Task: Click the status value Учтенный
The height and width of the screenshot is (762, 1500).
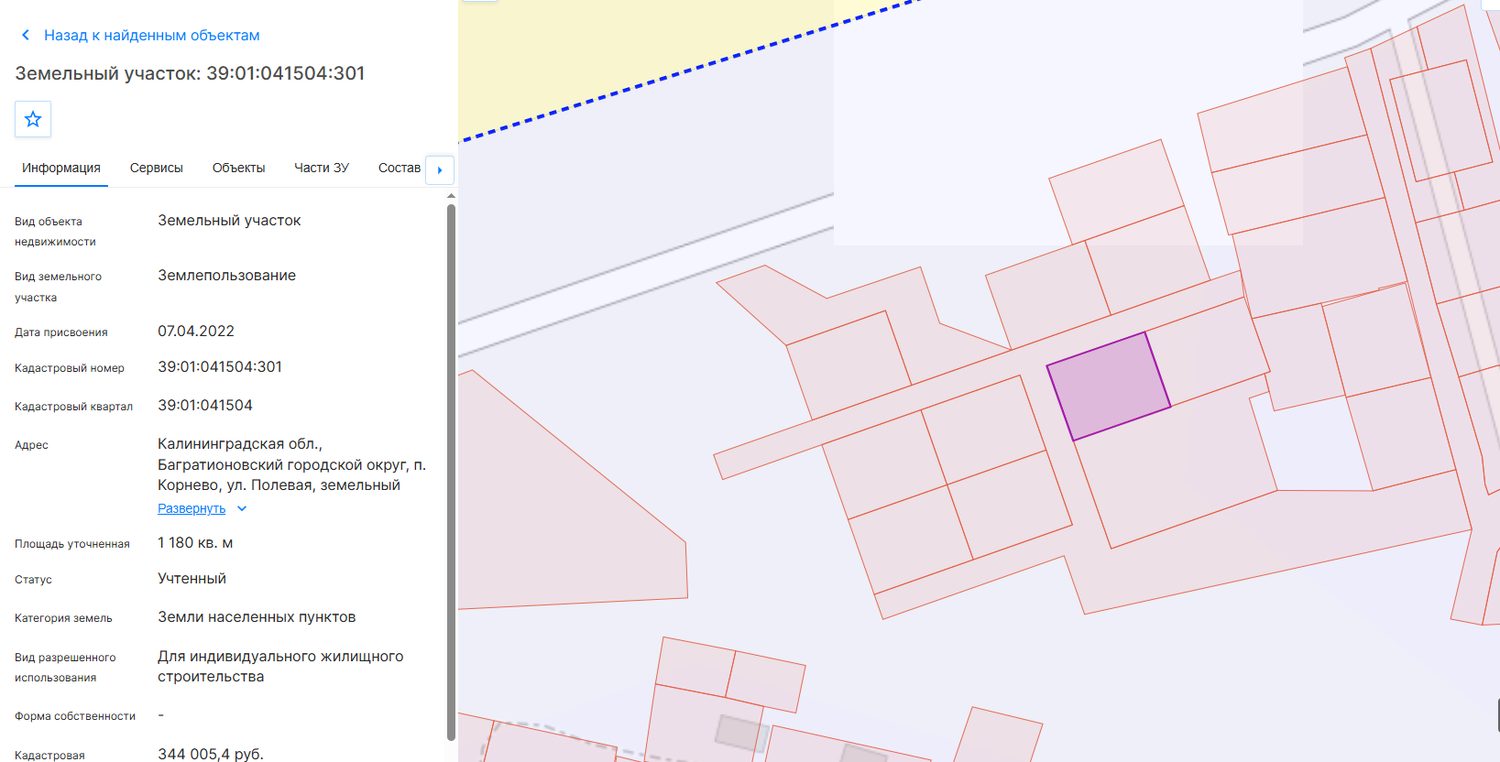Action: pos(192,578)
